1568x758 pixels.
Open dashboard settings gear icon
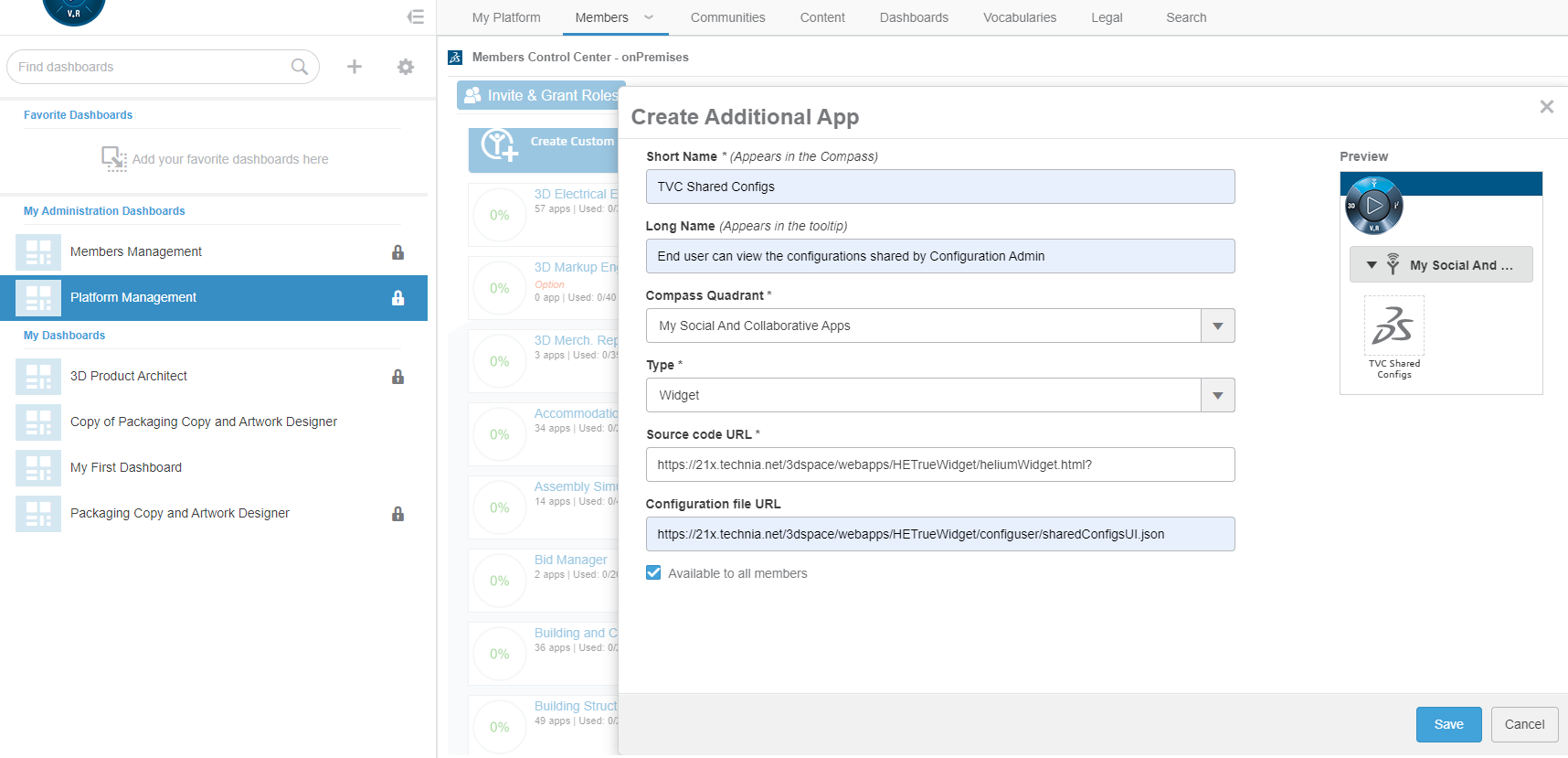pos(406,67)
